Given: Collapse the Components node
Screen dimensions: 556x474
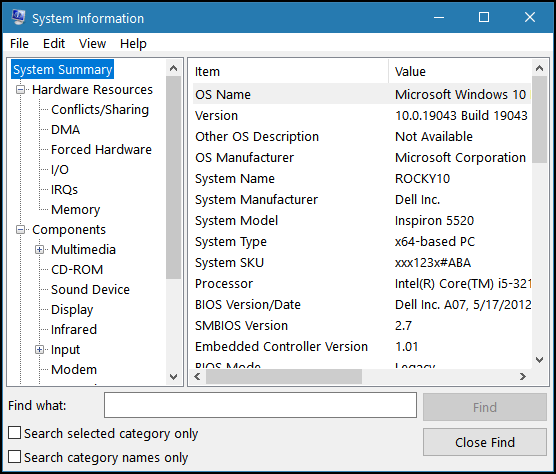Looking at the screenshot, I should [x=21, y=230].
